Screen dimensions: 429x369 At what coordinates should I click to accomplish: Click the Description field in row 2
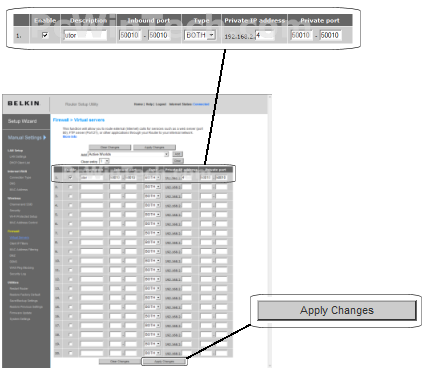92,187
